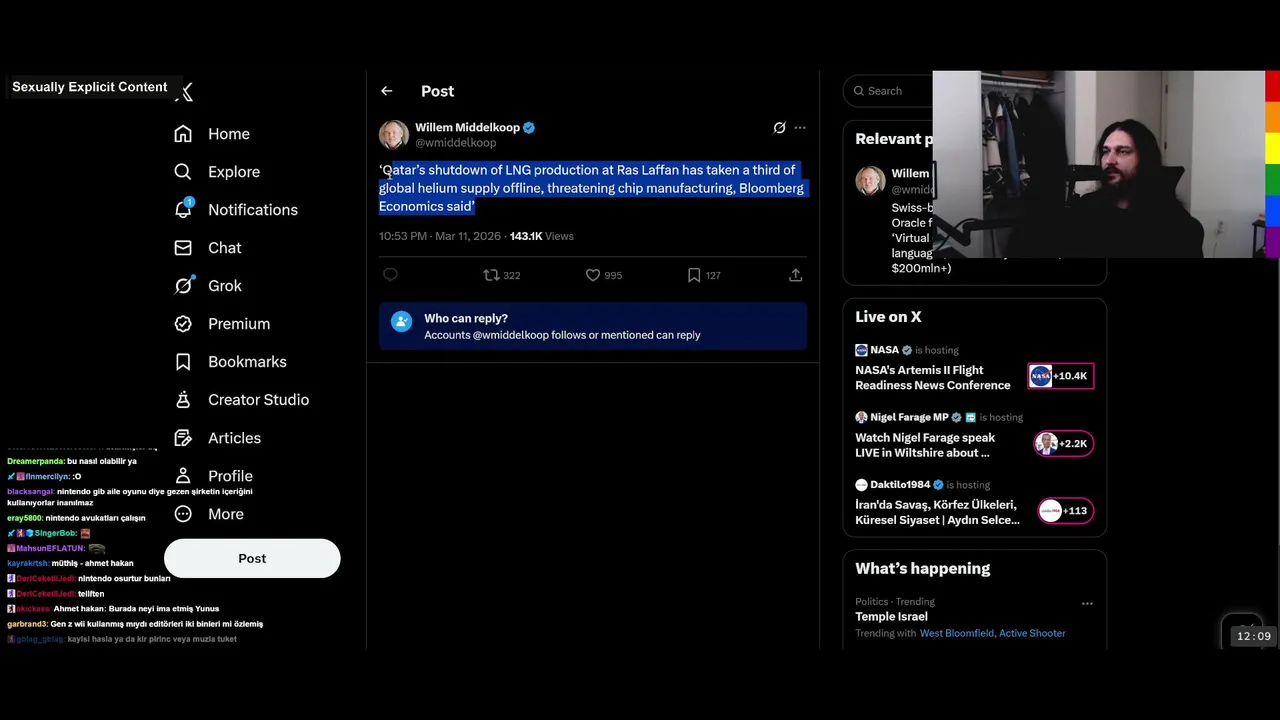Open the Chat envelope icon
1280x720 pixels.
click(x=183, y=248)
